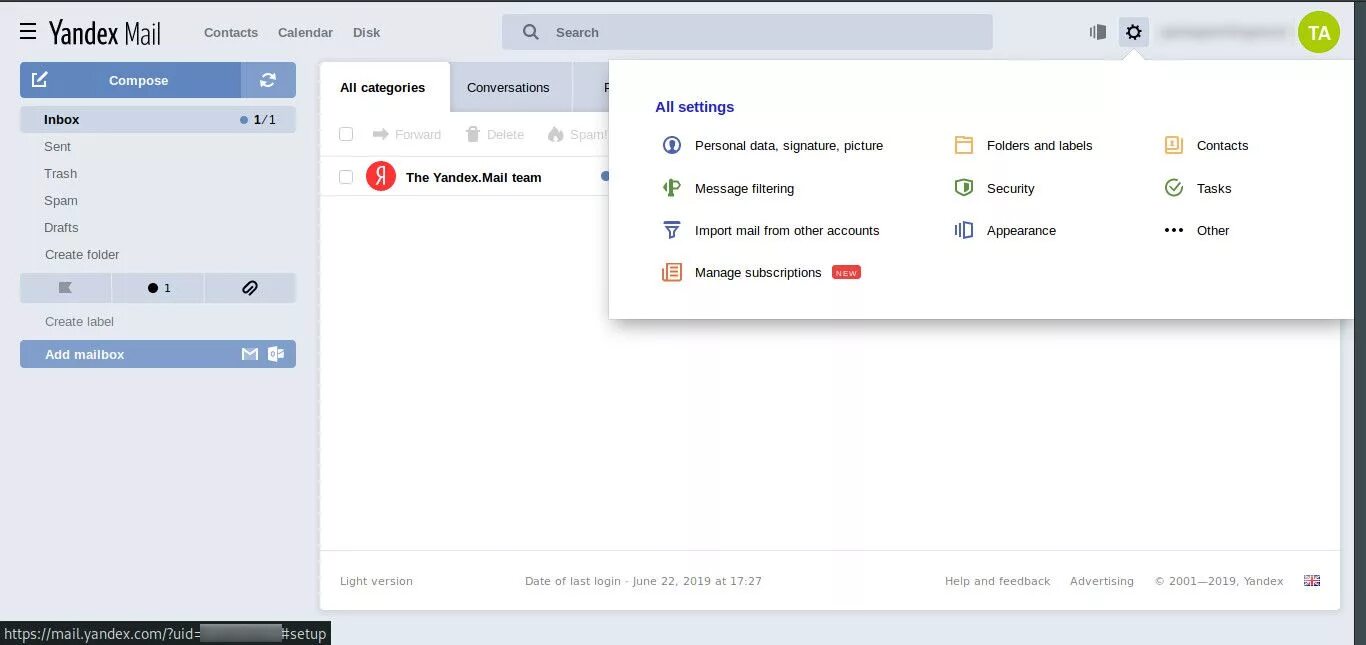Click the Outlook icon in Add mailbox
The height and width of the screenshot is (645, 1366).
[276, 354]
